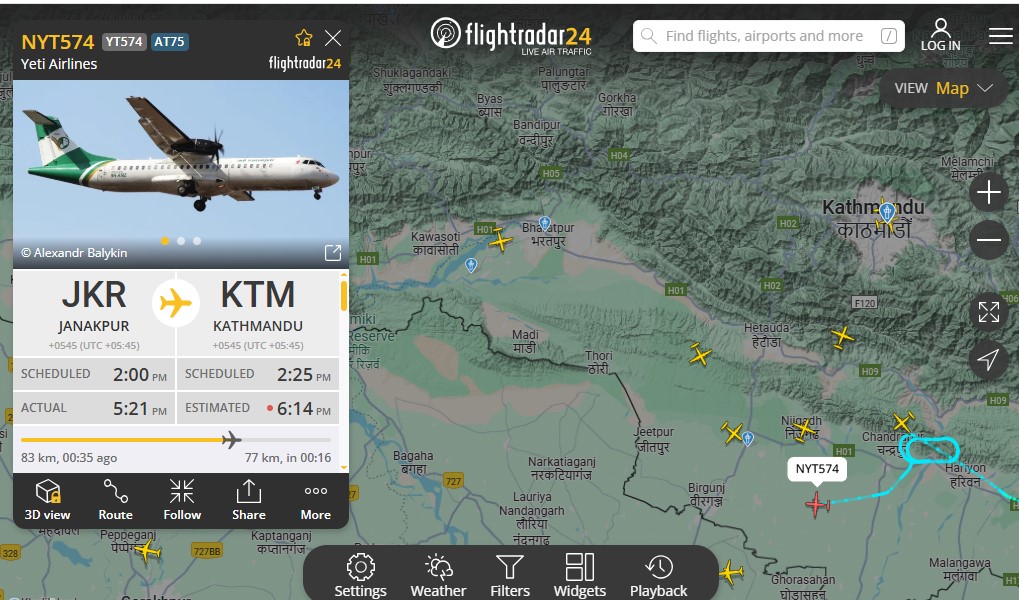Click the flight progress bar plane marker

tap(231, 440)
